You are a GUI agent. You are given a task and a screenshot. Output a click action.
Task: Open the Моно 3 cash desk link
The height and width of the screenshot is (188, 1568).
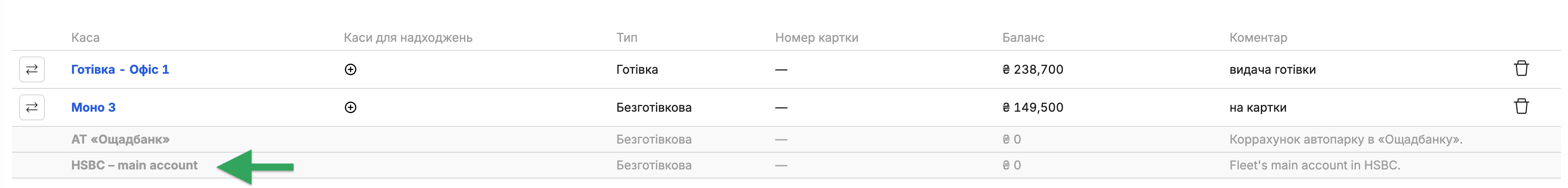pos(93,107)
